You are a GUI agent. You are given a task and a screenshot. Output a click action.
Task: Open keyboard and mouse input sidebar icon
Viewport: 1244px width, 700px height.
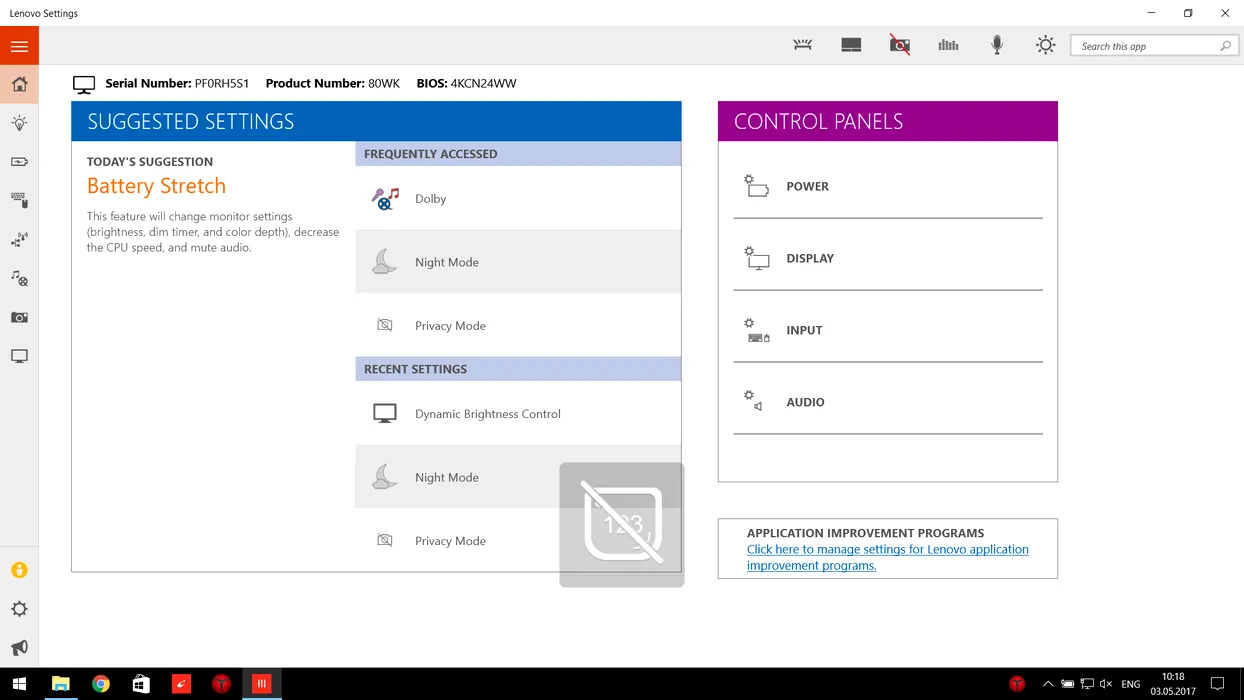point(19,201)
